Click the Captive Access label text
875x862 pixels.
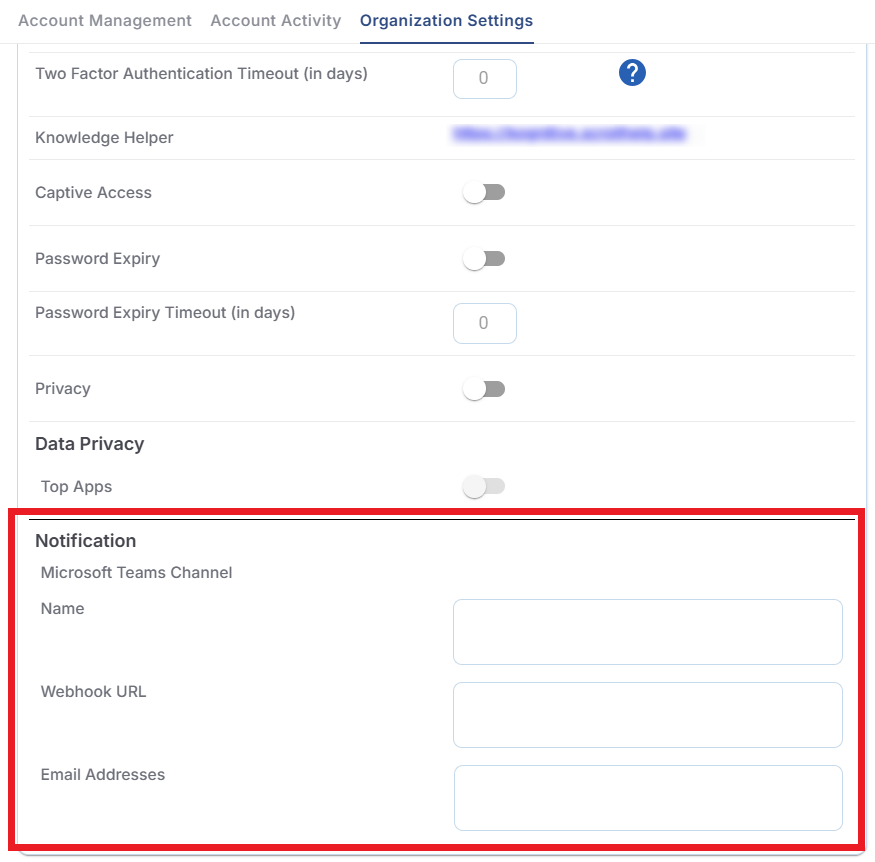93,193
